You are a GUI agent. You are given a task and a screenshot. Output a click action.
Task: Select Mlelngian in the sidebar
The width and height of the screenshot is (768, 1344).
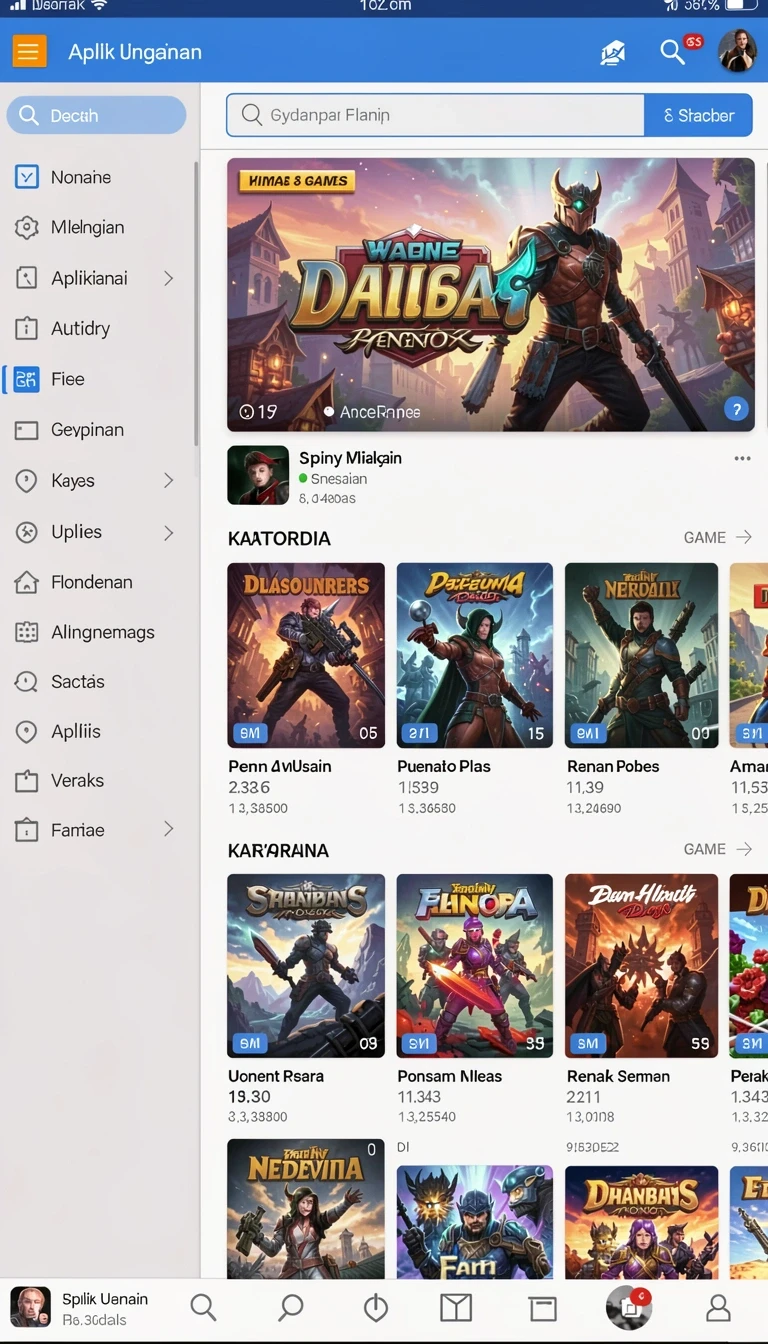point(98,227)
